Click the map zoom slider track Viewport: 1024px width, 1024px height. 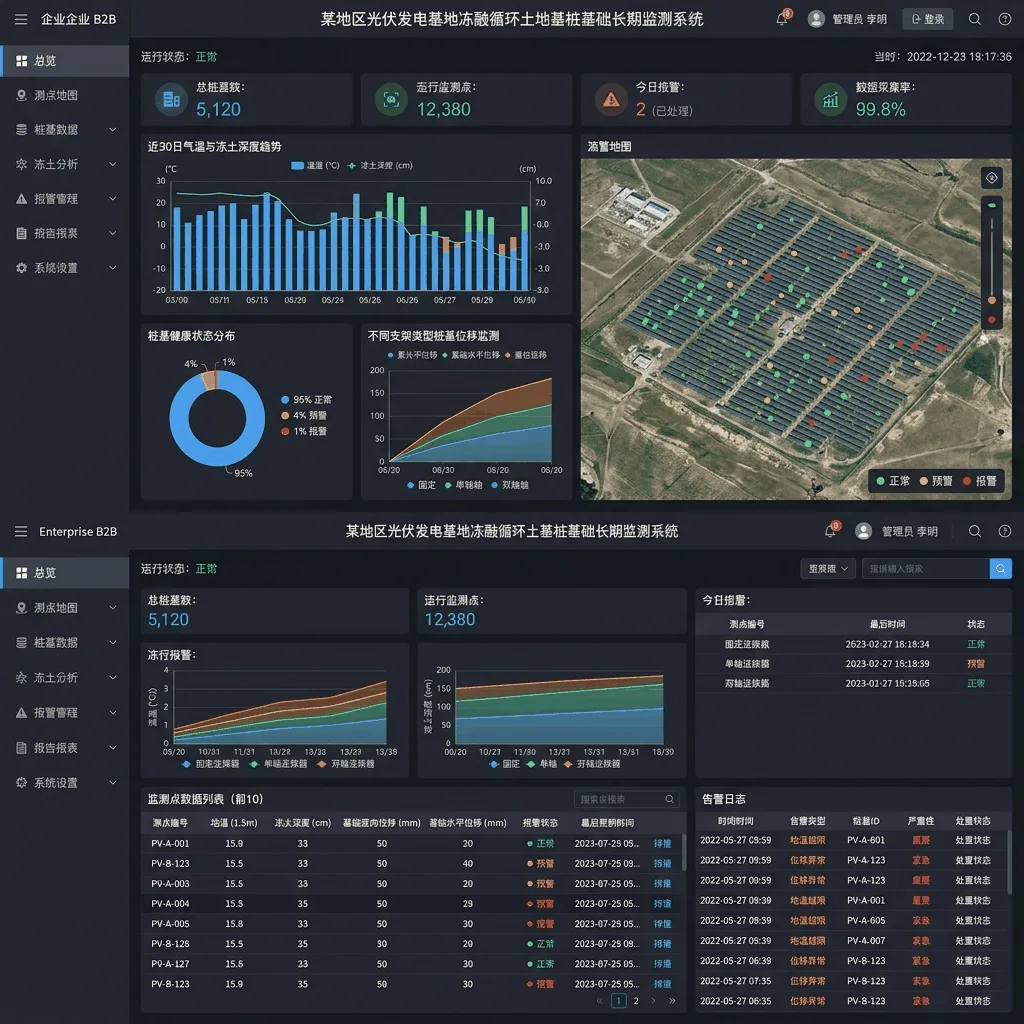(991, 255)
